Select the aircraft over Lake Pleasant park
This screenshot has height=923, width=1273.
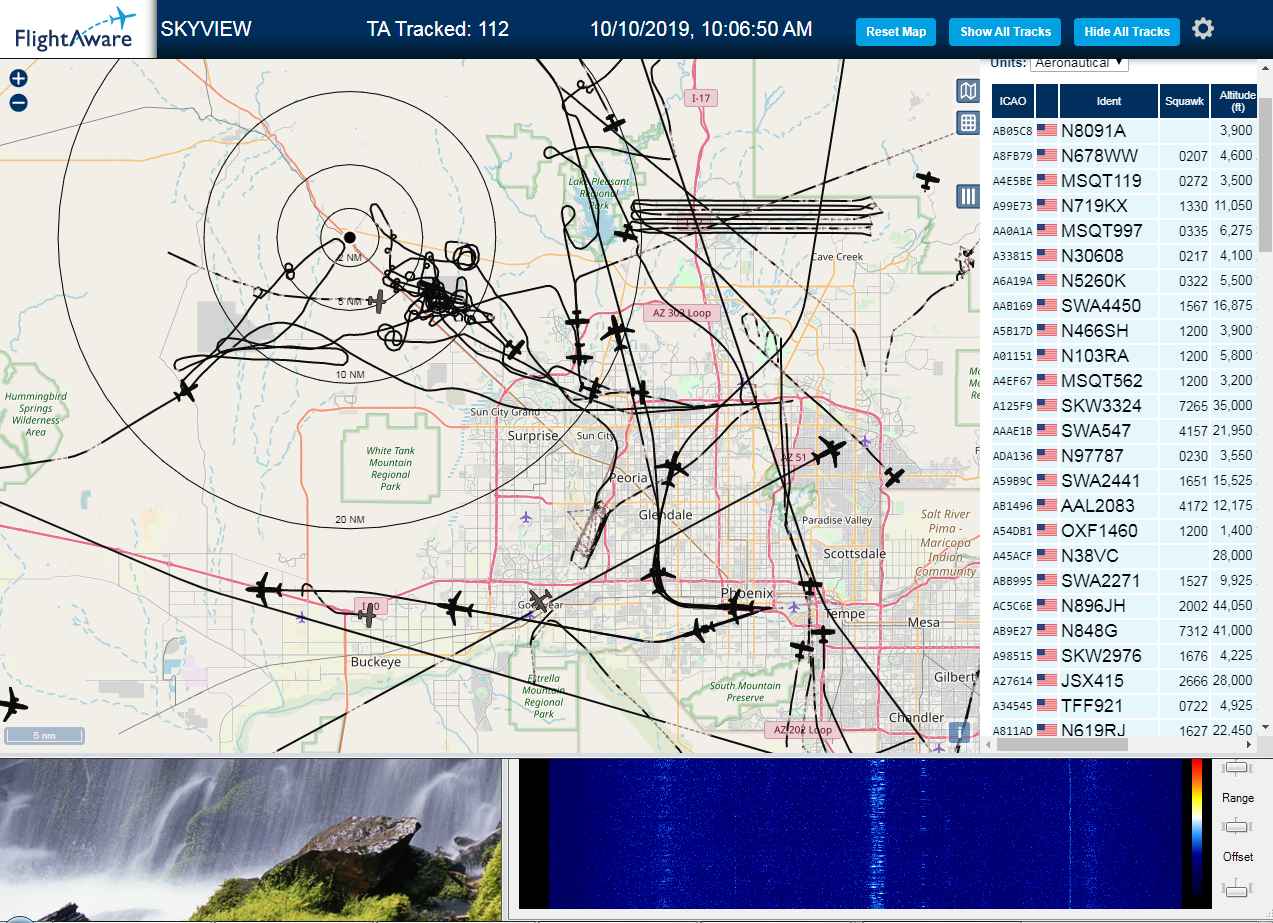(x=627, y=233)
